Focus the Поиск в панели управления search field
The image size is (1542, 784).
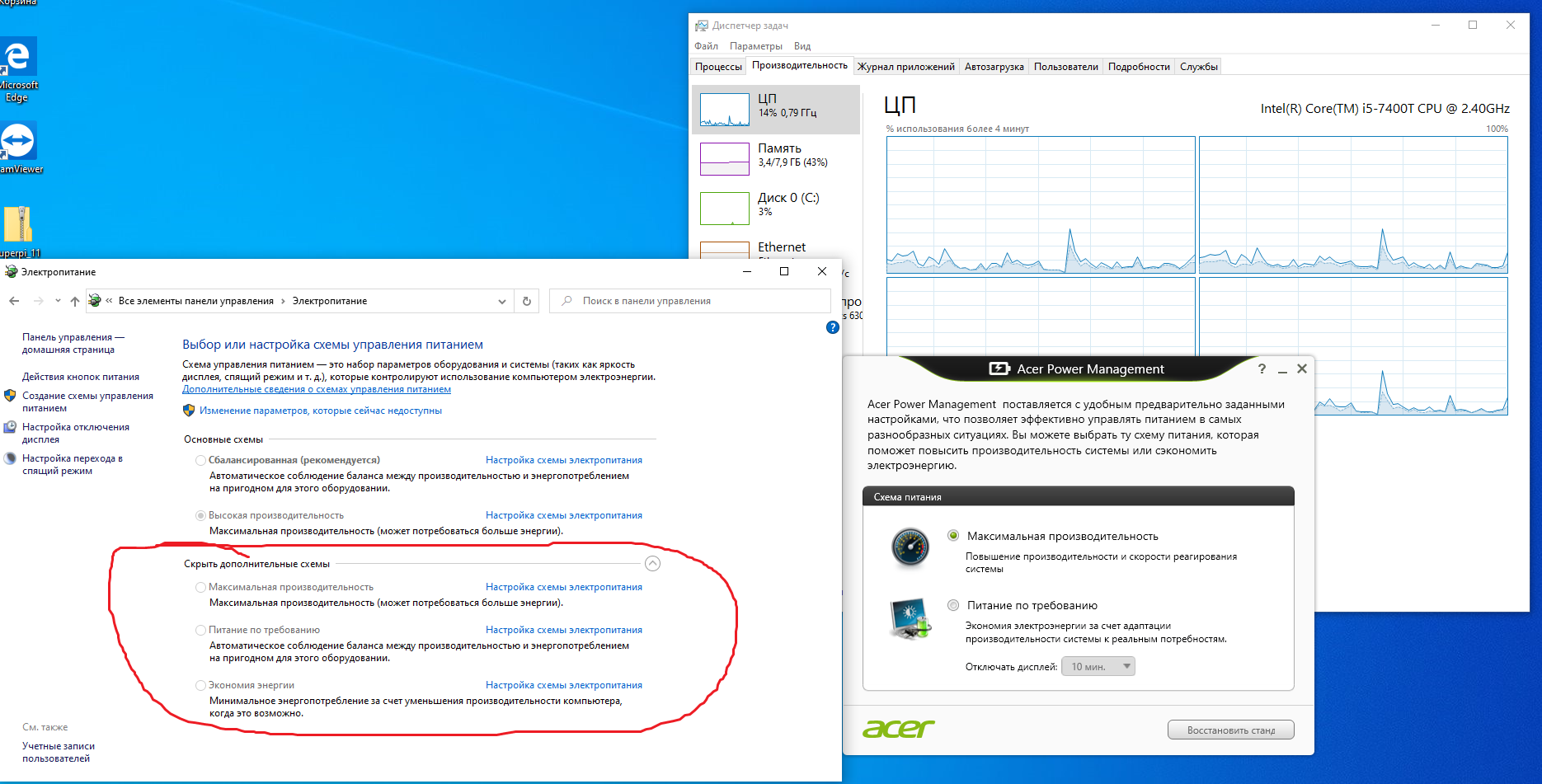[x=690, y=301]
